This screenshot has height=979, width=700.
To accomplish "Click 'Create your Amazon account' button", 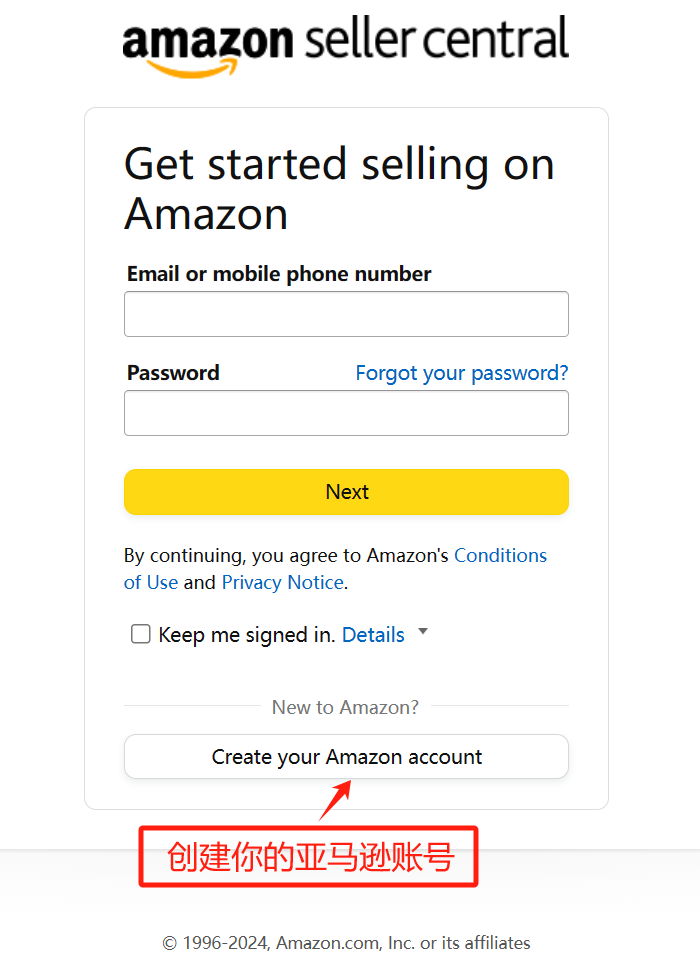I will pos(346,757).
